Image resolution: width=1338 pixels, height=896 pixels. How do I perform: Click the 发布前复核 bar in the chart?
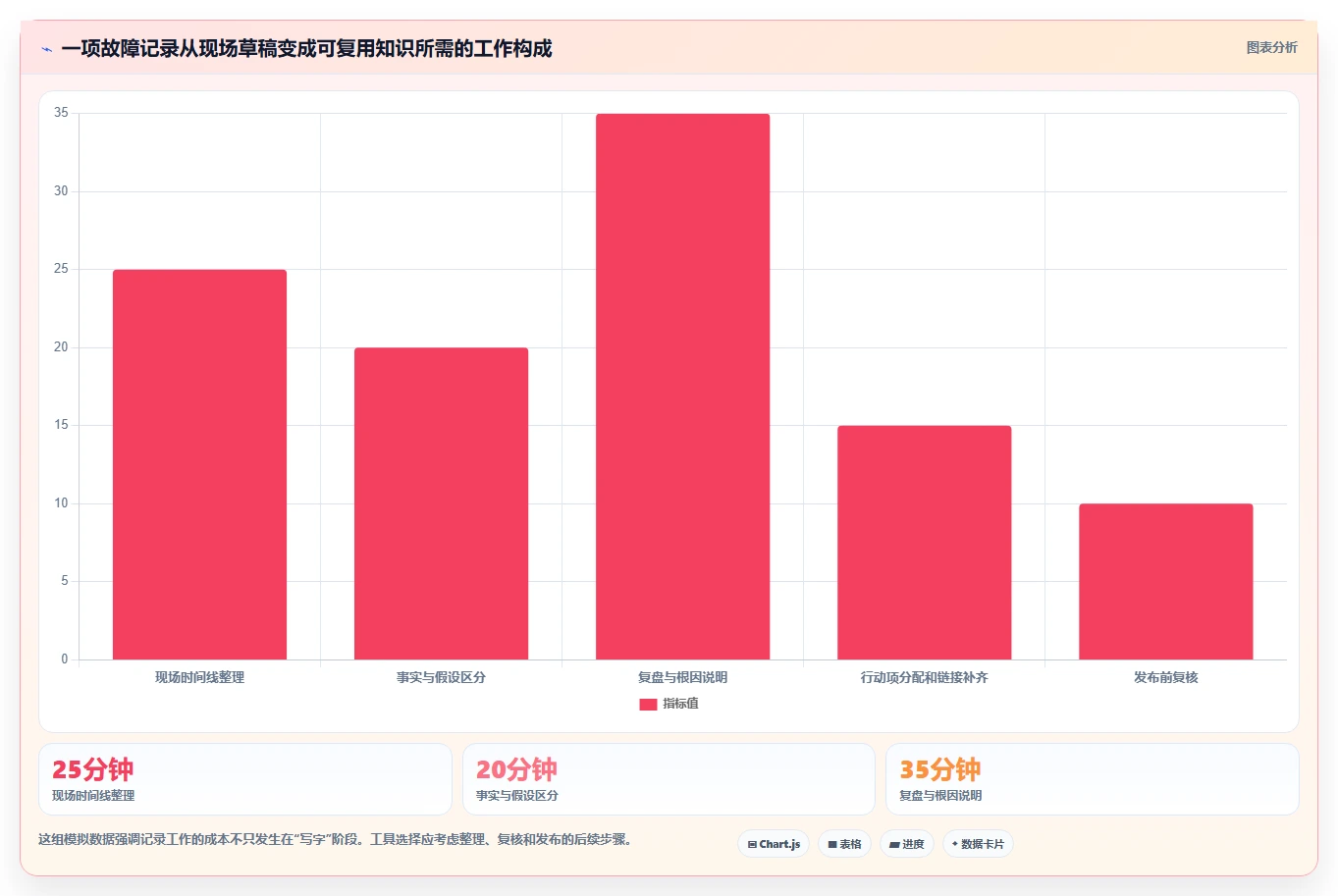click(1165, 581)
